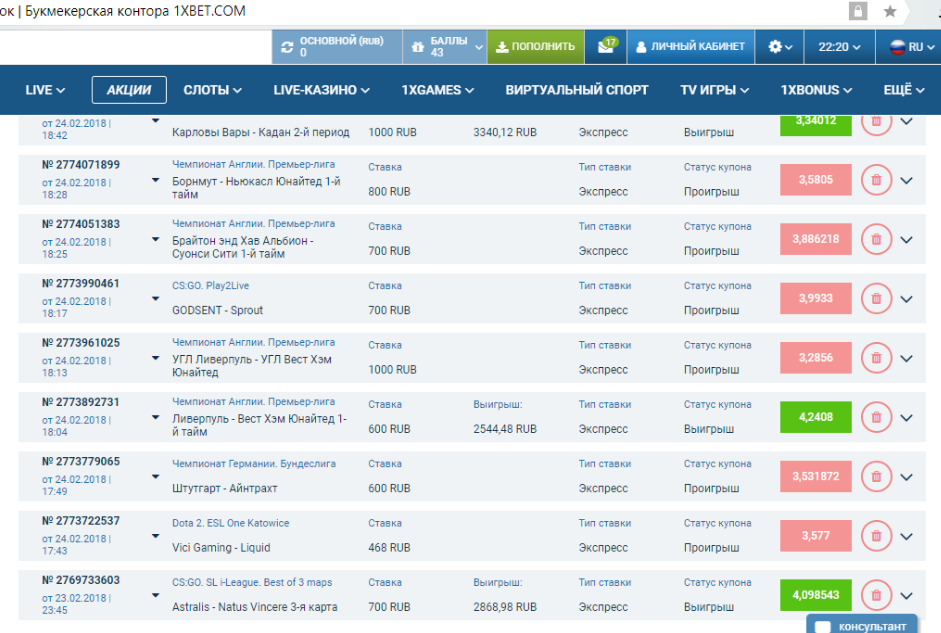Refresh the main RUB balance icon

click(287, 47)
